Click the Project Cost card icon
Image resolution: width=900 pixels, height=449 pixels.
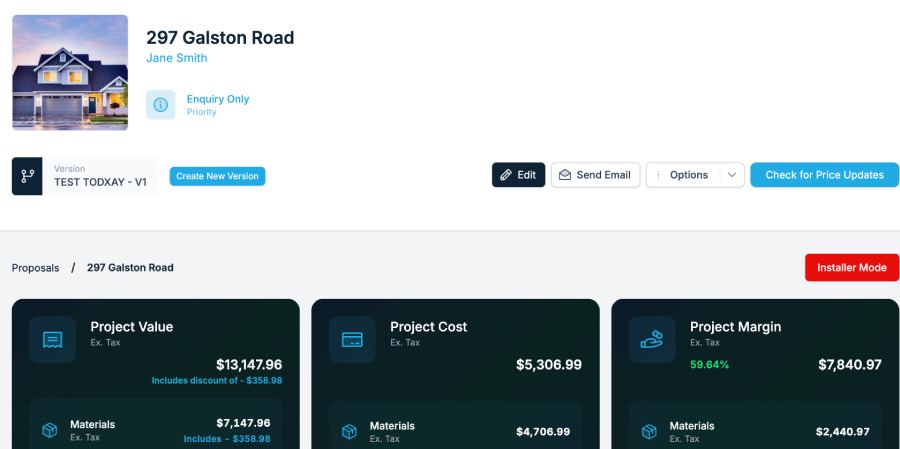coord(352,340)
